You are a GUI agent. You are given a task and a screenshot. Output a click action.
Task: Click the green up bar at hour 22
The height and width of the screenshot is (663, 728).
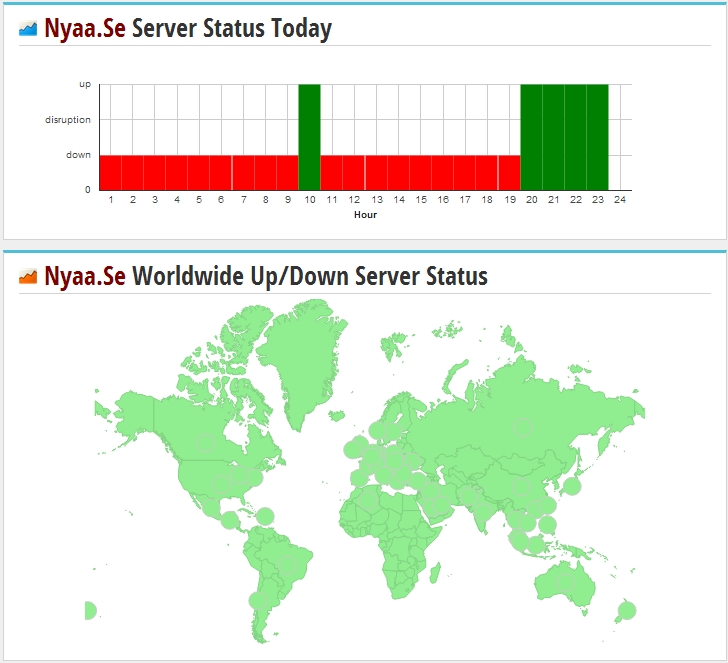point(576,137)
